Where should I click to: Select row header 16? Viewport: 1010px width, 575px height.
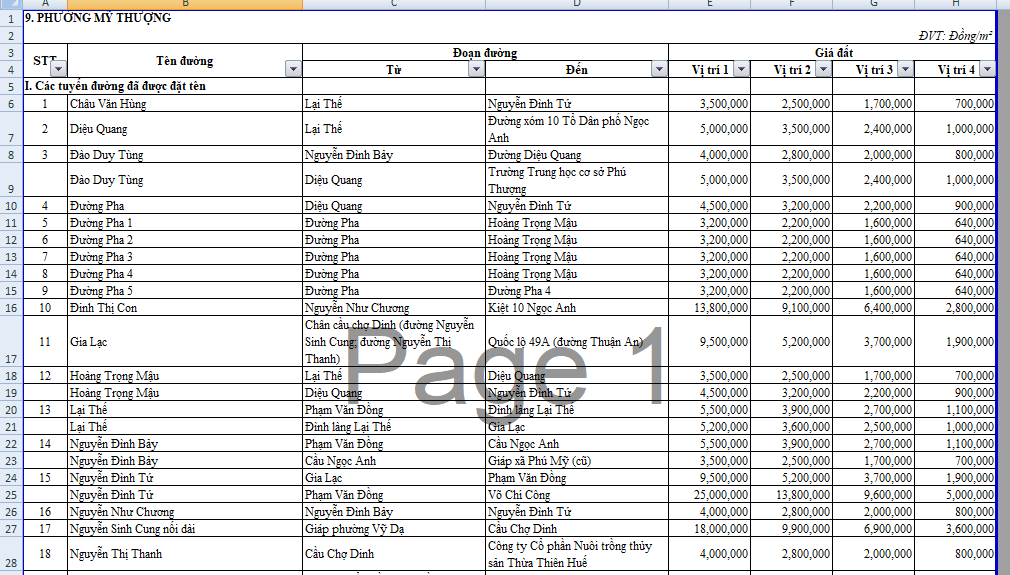point(11,308)
